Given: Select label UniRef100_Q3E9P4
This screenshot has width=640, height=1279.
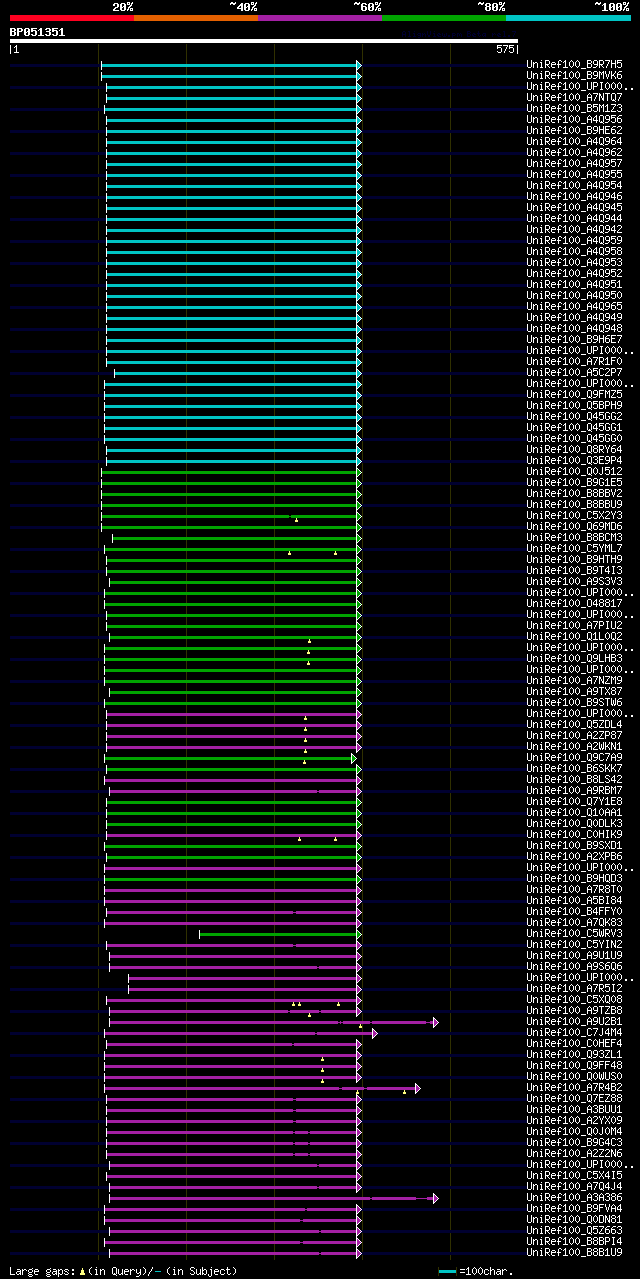Looking at the screenshot, I should [573, 461].
